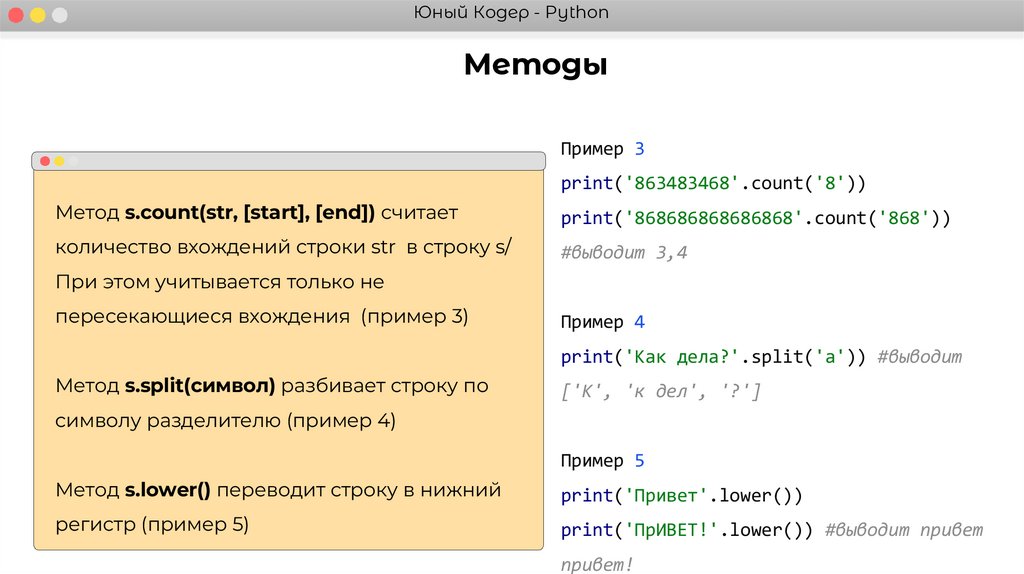Click the bold "s.count(str, [start], [end])" method name

click(249, 213)
